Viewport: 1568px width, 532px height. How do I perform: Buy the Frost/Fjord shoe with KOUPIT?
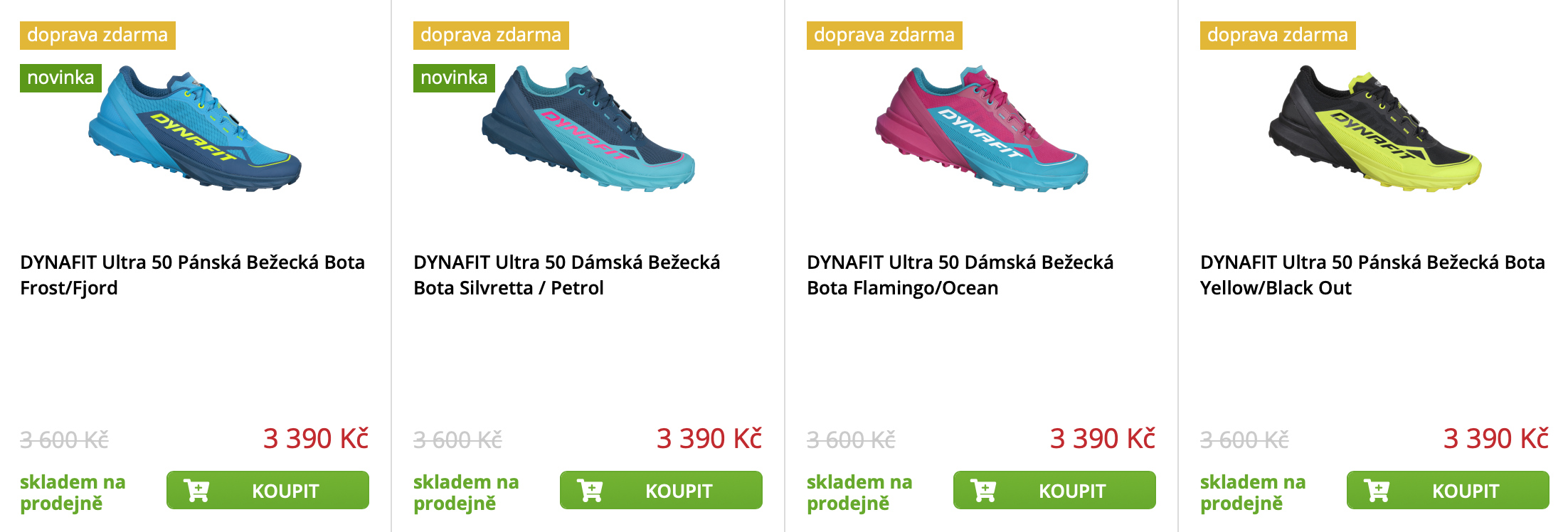(x=267, y=490)
